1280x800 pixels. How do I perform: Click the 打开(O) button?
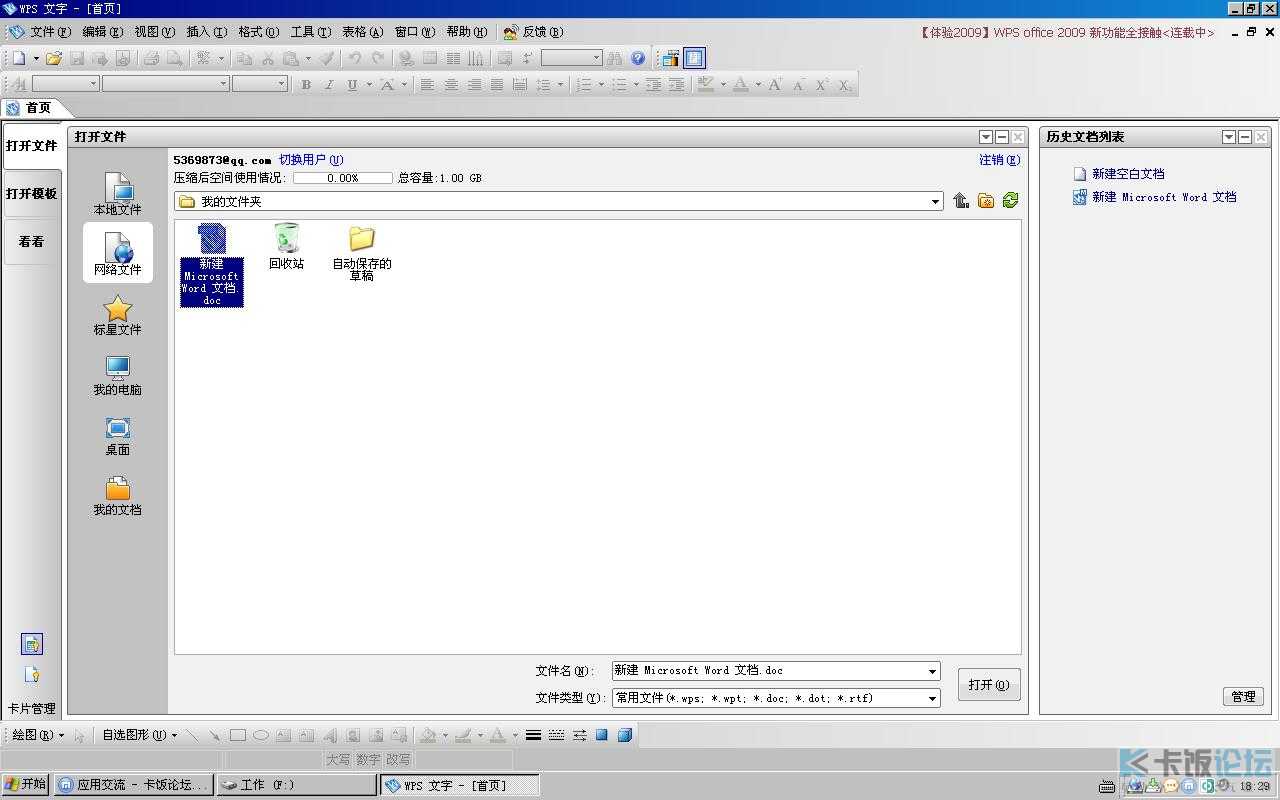989,685
